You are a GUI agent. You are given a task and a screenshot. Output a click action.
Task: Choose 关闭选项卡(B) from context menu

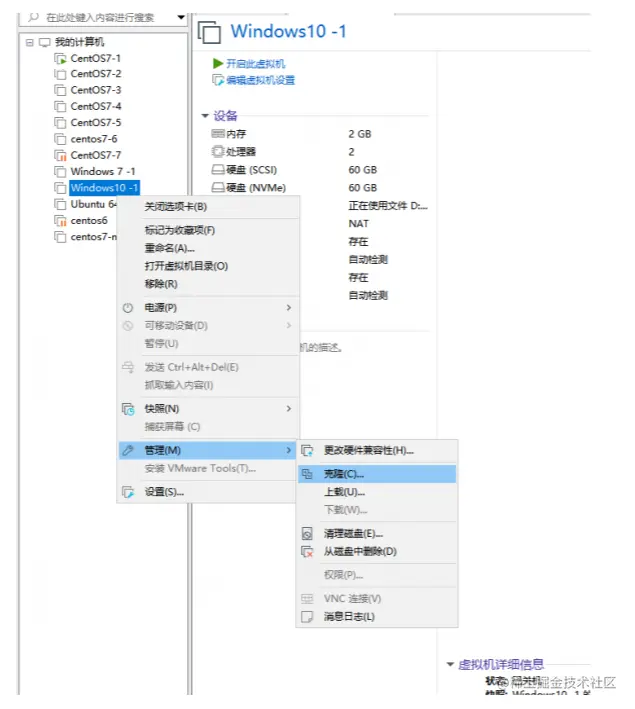click(x=208, y=207)
